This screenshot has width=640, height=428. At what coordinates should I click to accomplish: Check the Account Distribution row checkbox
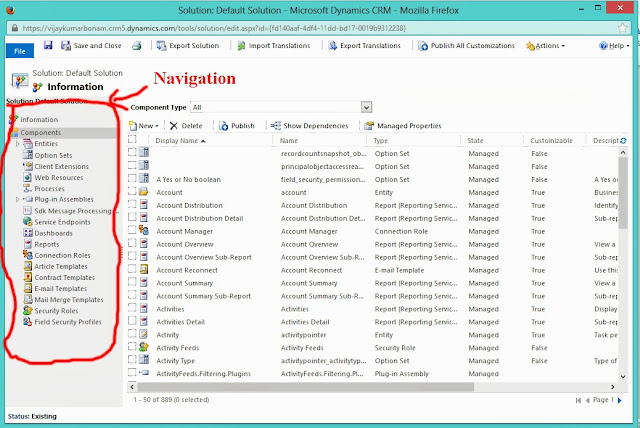(x=132, y=204)
